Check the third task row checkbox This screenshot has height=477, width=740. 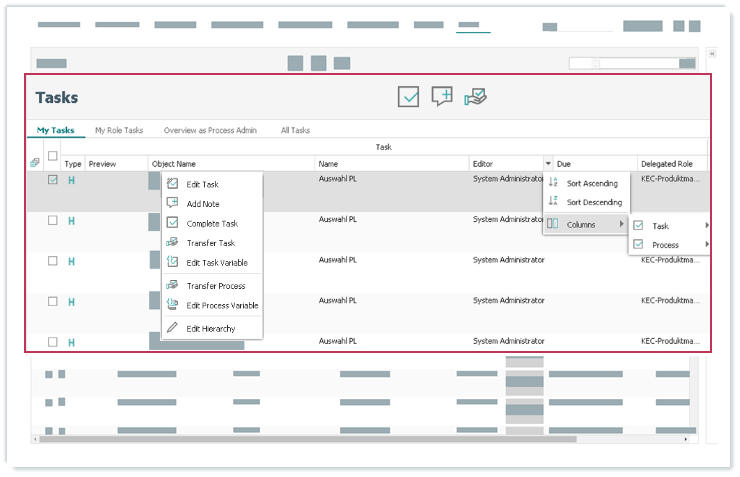coord(53,261)
